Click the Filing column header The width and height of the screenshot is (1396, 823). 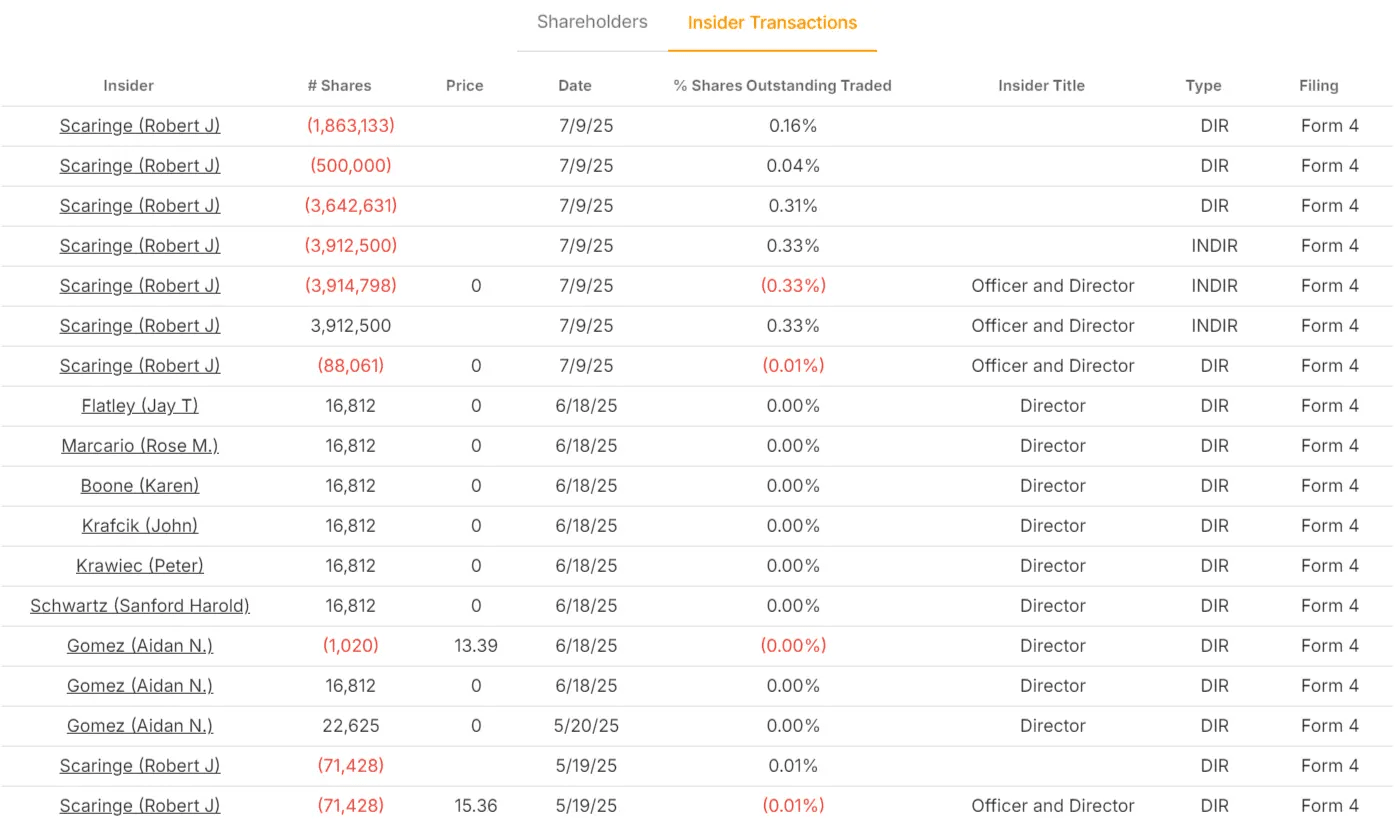point(1318,86)
